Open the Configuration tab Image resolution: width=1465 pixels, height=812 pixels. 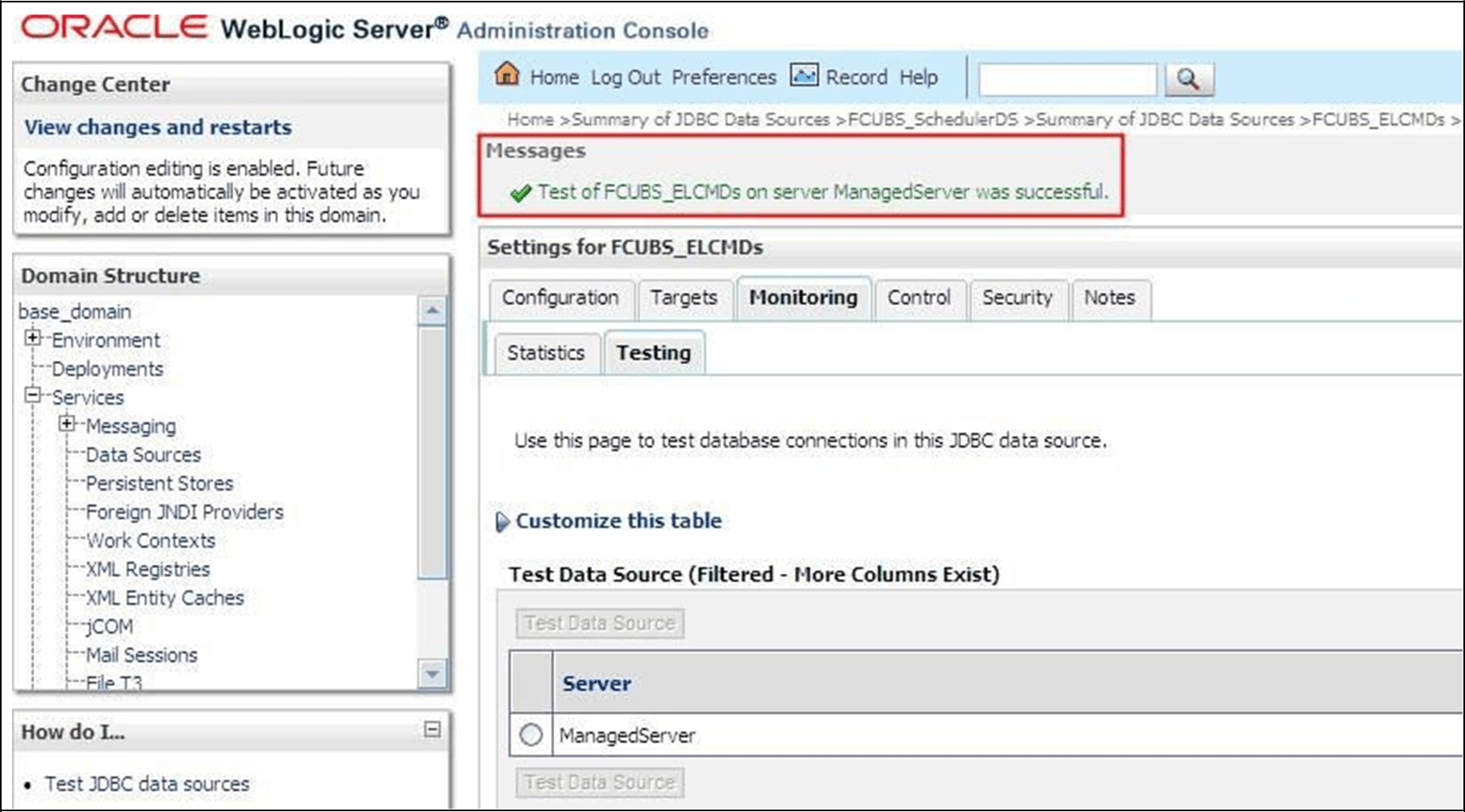[x=560, y=298]
